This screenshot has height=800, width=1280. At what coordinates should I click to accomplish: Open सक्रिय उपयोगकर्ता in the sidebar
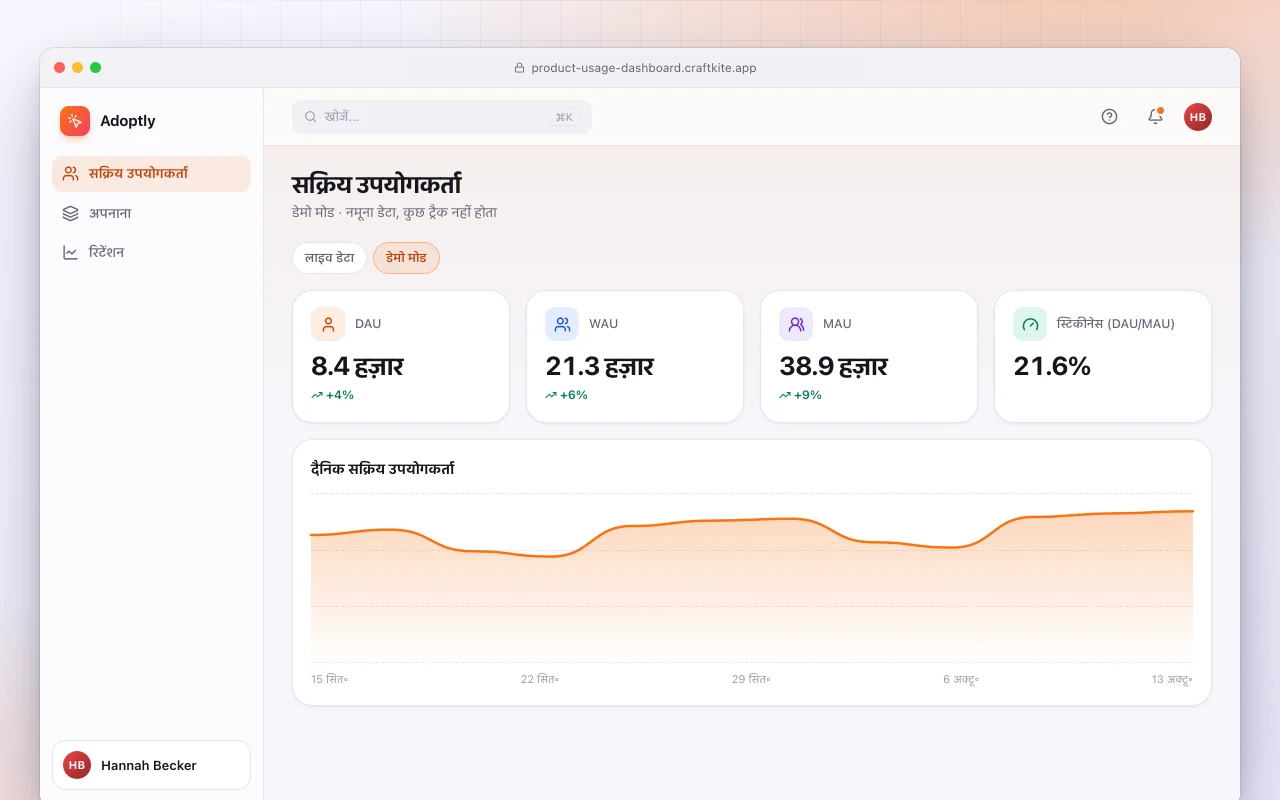coord(151,174)
